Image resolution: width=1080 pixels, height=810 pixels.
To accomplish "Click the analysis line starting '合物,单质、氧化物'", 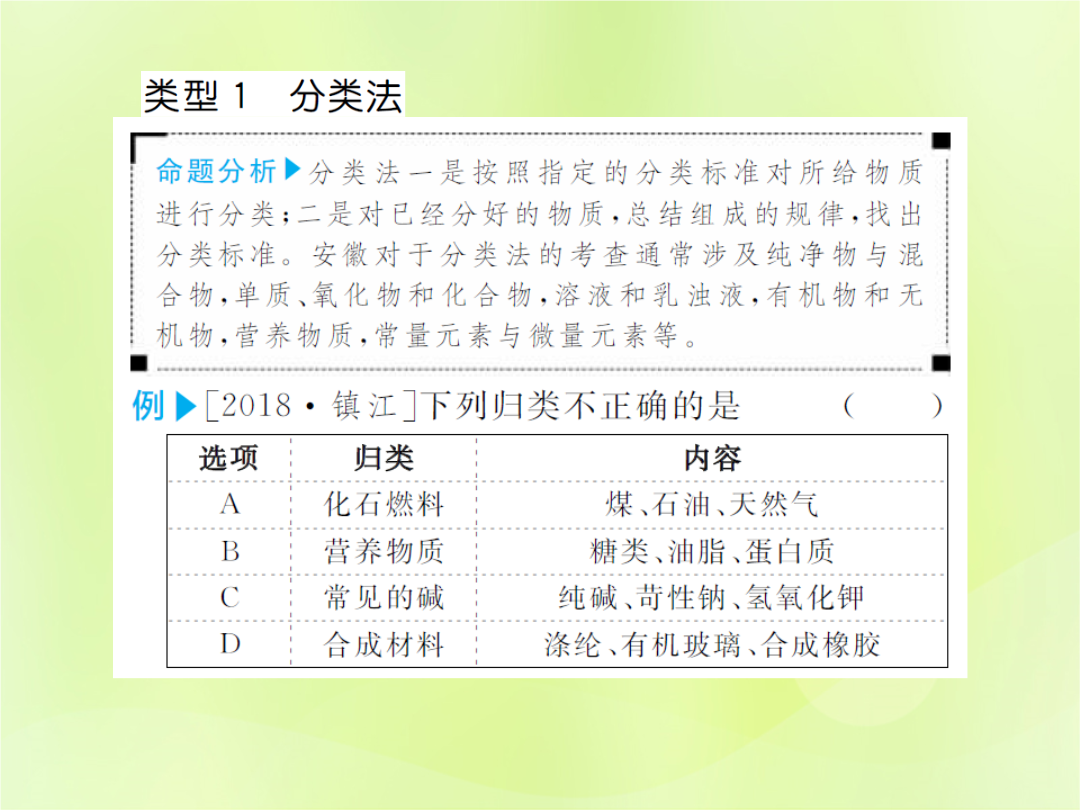I will [540, 295].
